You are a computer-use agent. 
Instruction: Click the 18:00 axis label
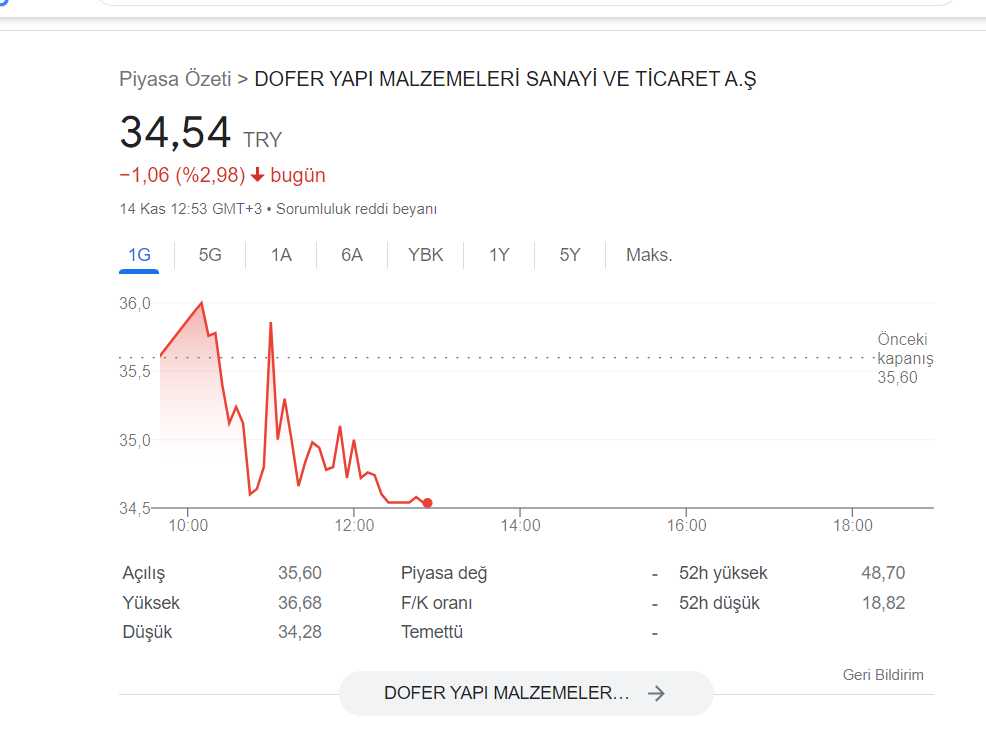(853, 525)
